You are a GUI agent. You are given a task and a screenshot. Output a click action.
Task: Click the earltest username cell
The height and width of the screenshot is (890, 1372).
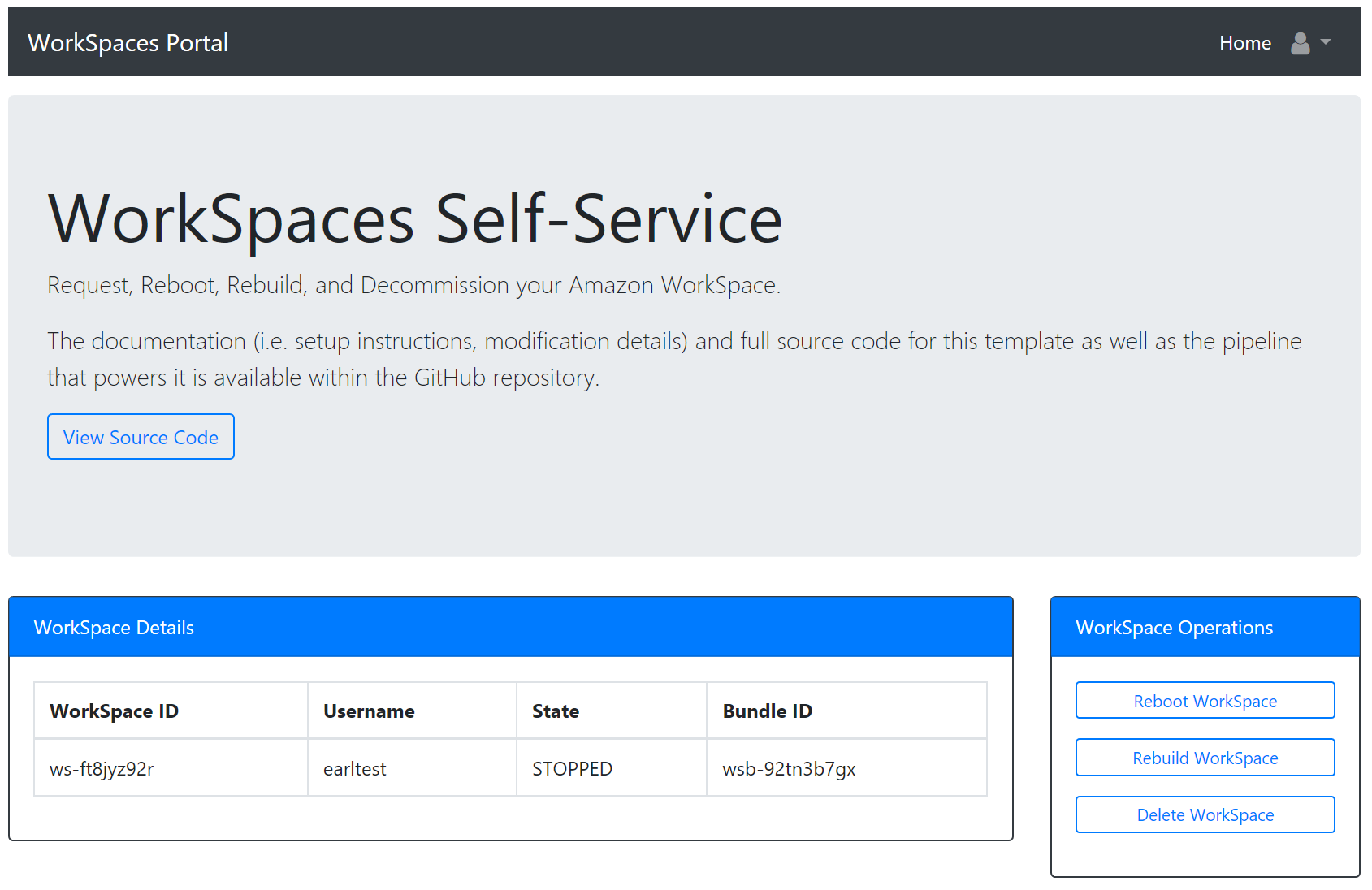412,768
